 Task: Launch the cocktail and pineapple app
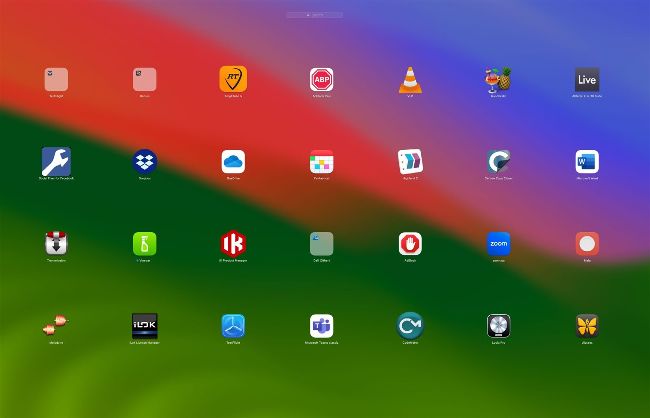tap(498, 80)
